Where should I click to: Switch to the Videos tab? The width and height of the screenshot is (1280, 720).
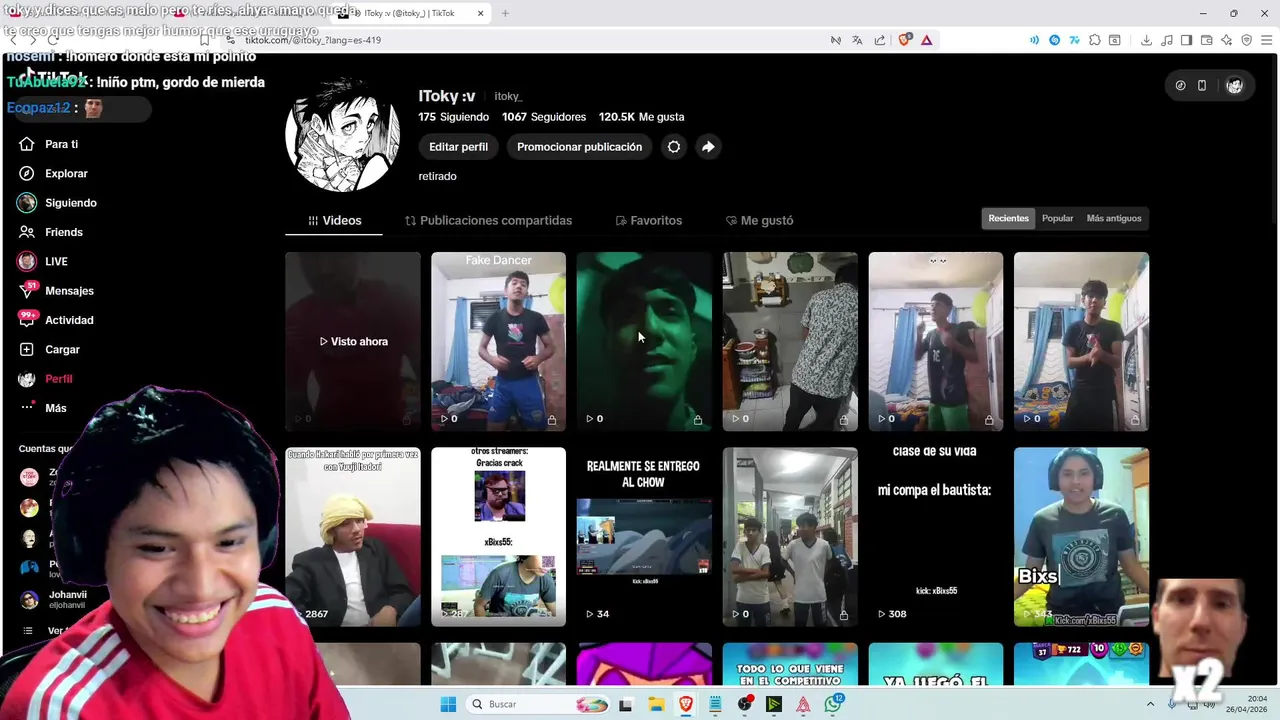[334, 220]
